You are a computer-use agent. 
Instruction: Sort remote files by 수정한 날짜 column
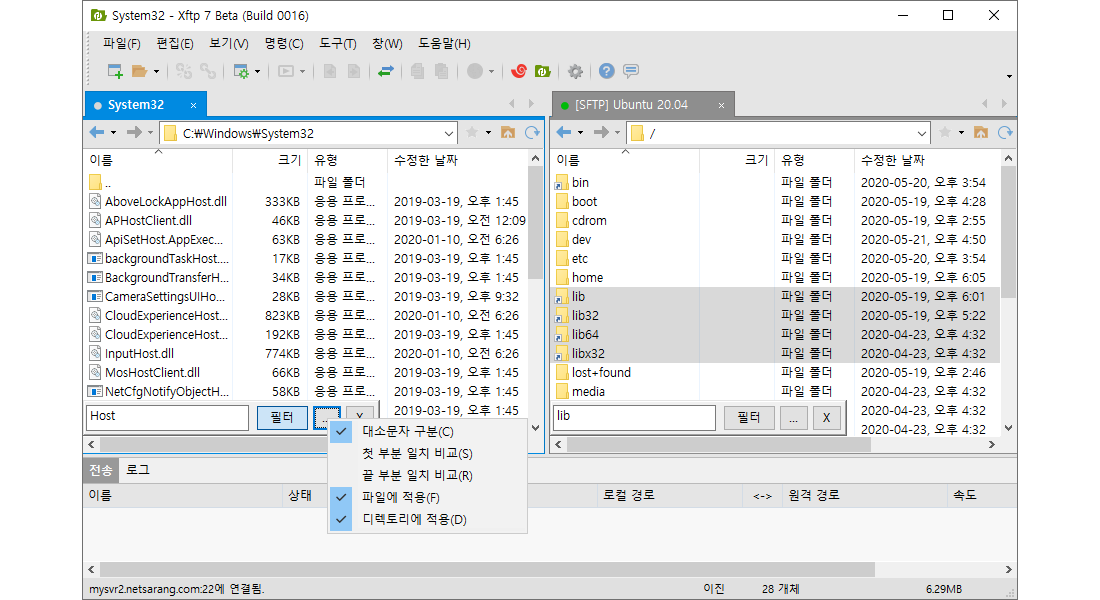click(927, 160)
